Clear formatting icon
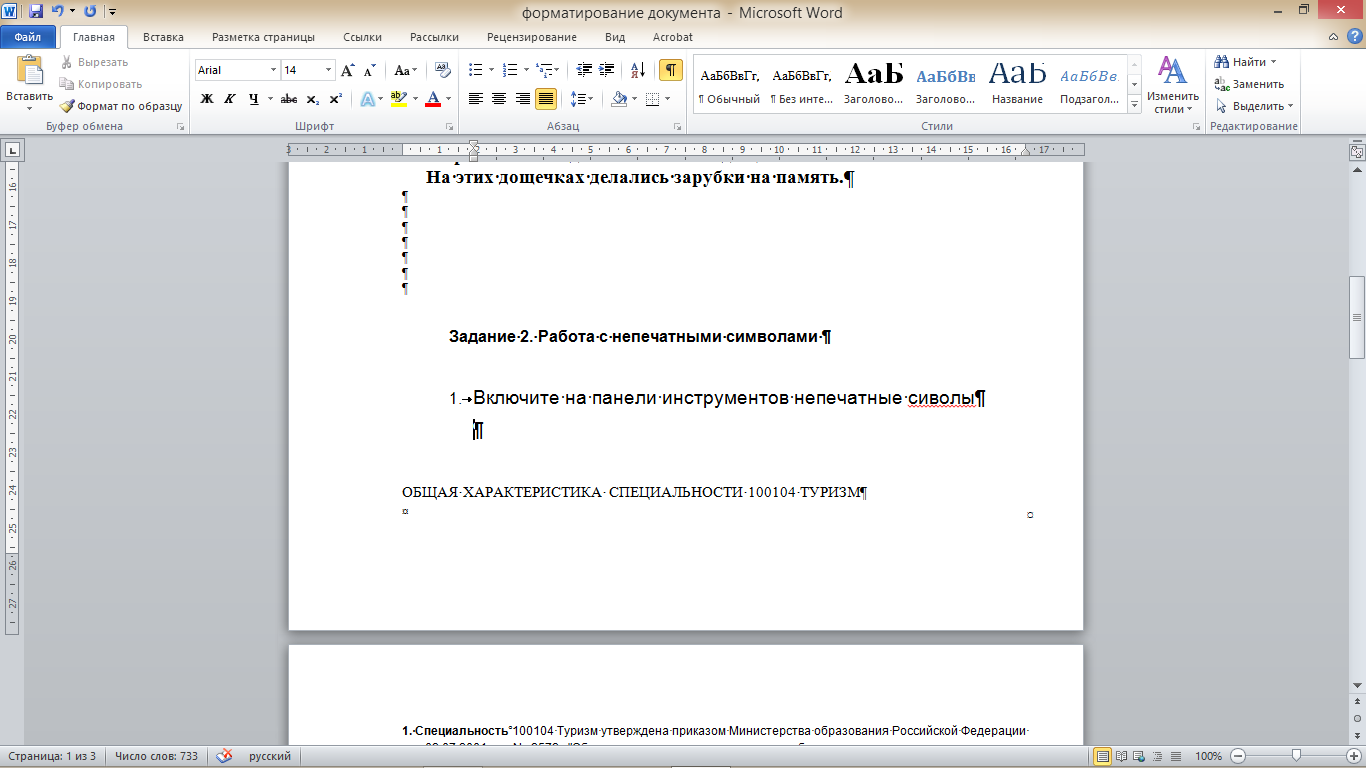 pos(441,70)
